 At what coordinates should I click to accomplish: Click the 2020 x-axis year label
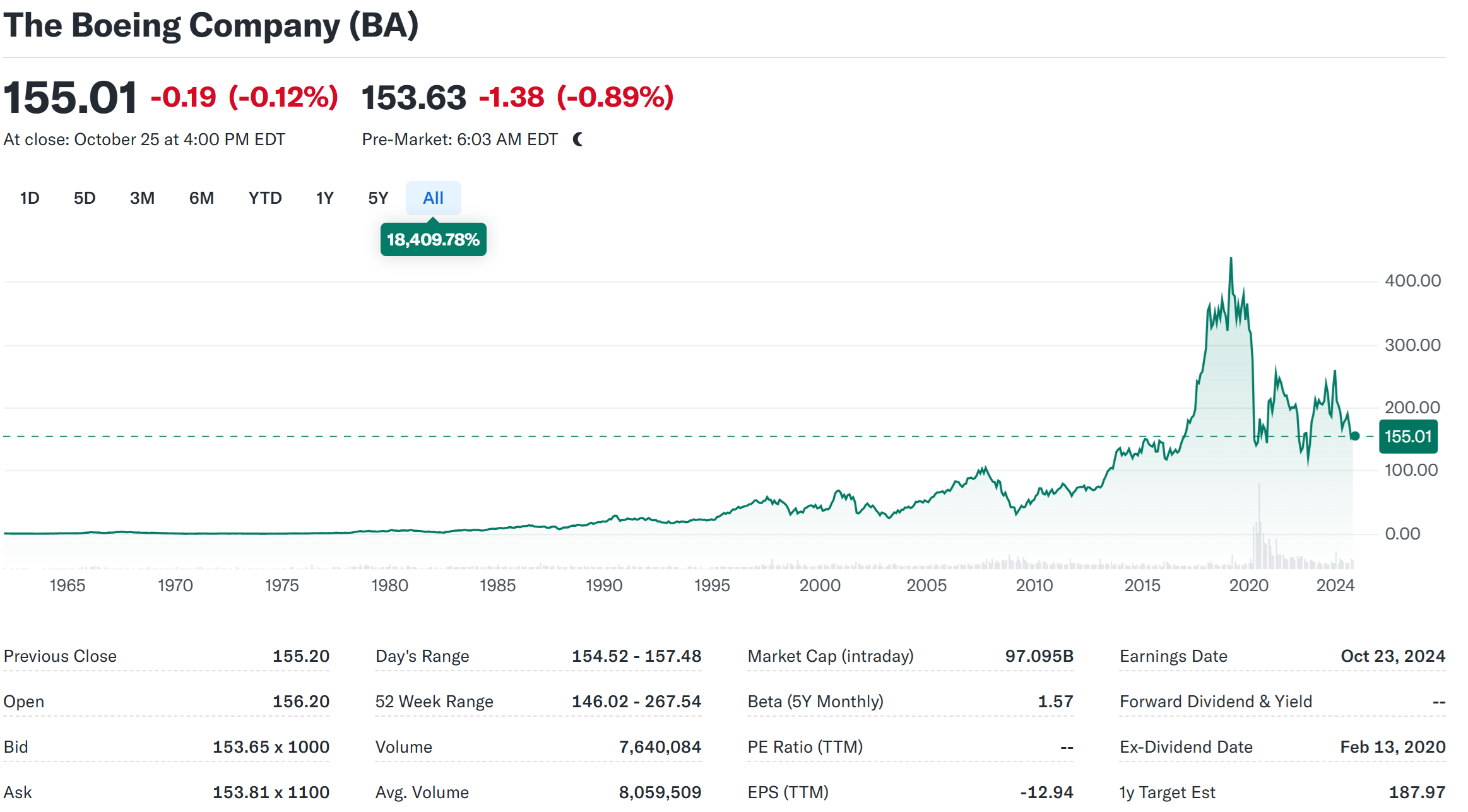pyautogui.click(x=1248, y=585)
